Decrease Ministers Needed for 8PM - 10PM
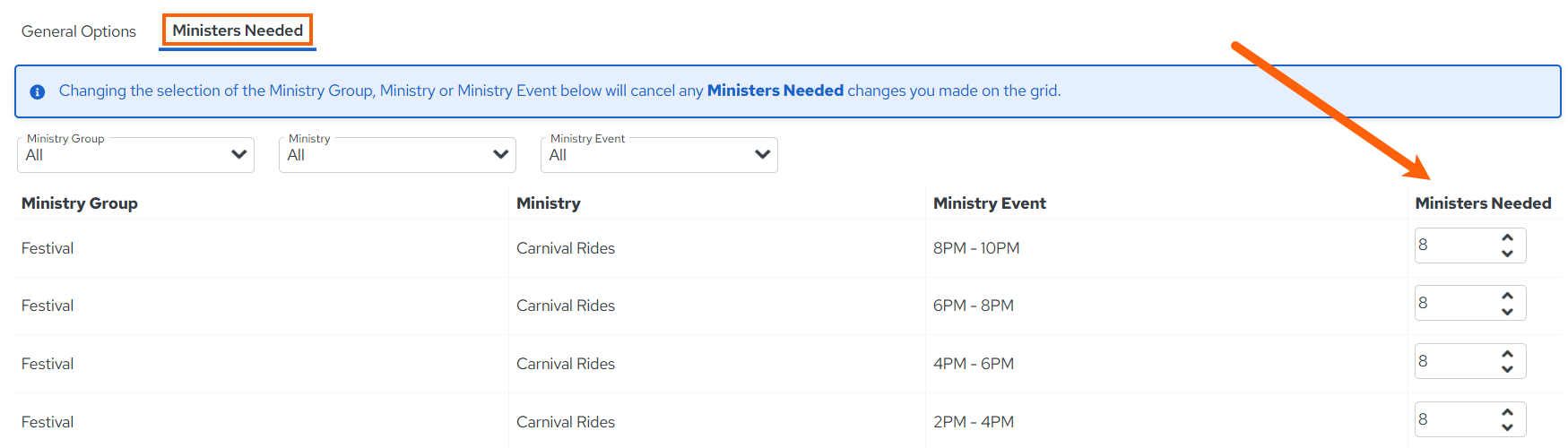This screenshot has width=1568, height=448. (x=1507, y=254)
